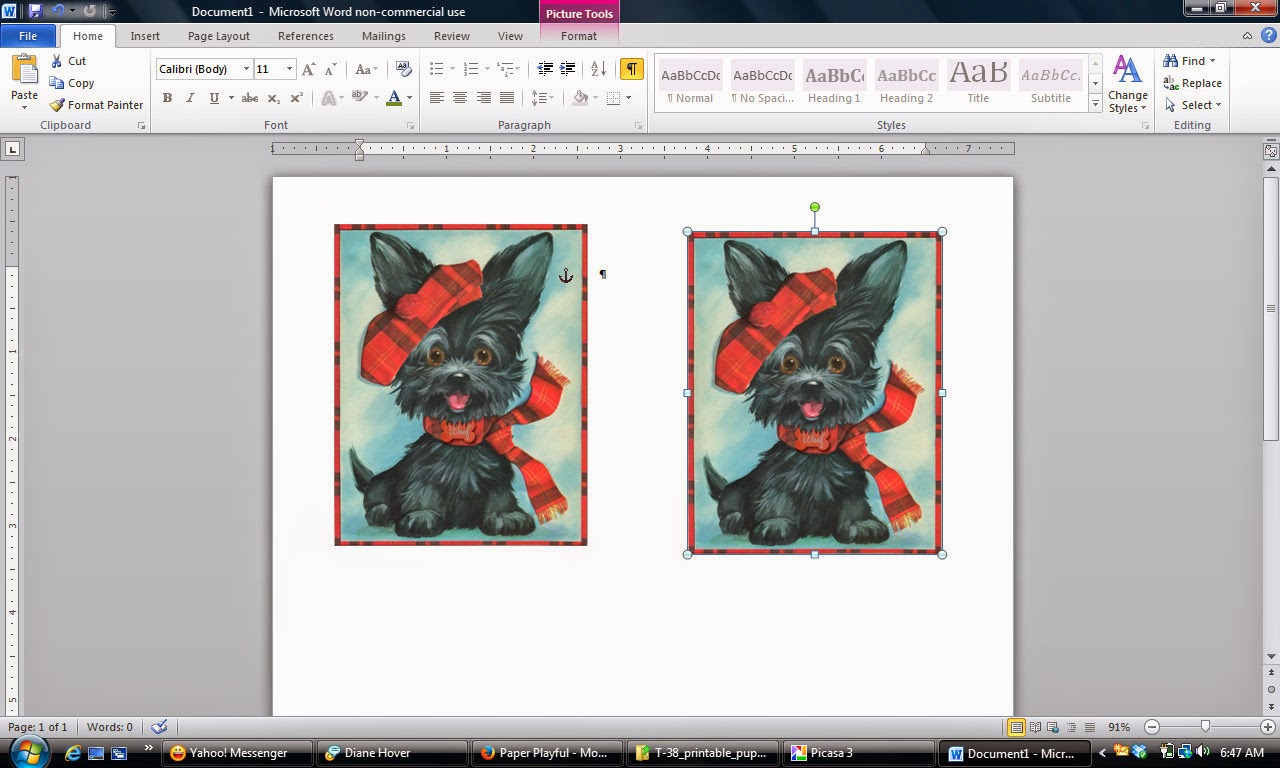Viewport: 1280px width, 768px height.
Task: Save the document from Quick Access Toolbar
Action: click(x=35, y=11)
